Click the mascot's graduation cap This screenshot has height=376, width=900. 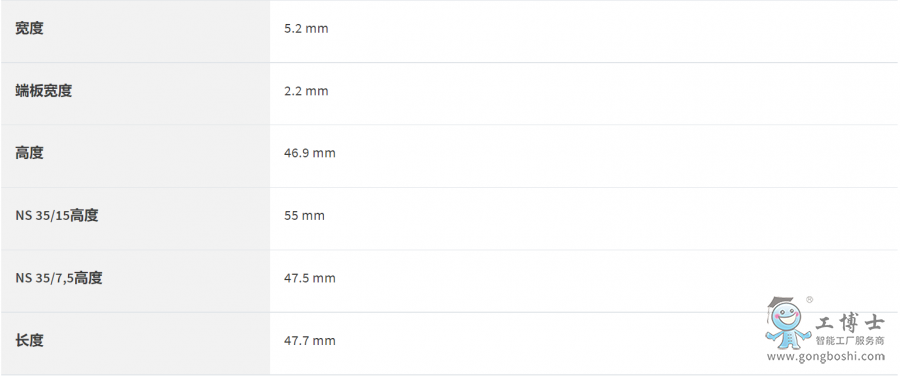pyautogui.click(x=781, y=303)
